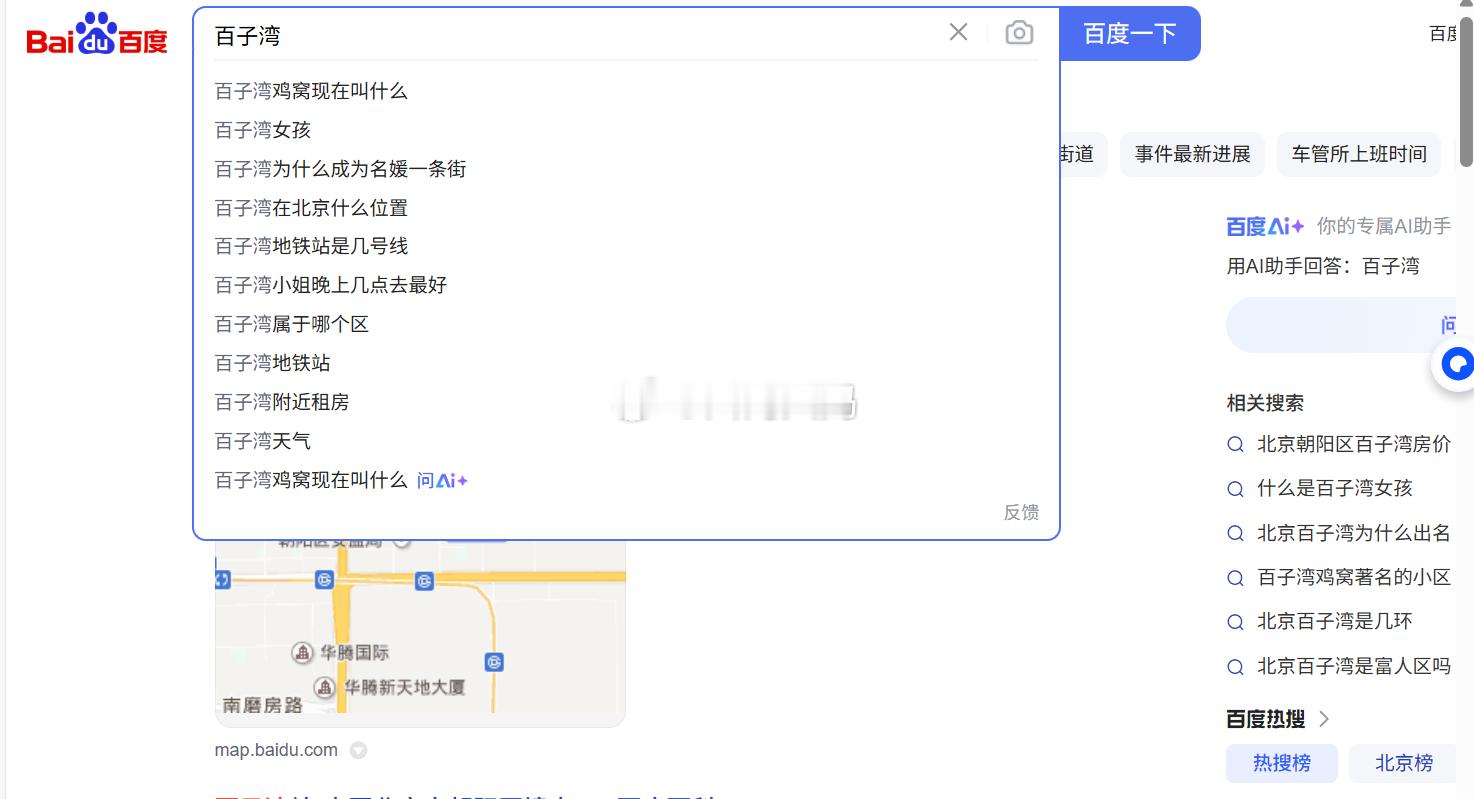Image resolution: width=1474 pixels, height=799 pixels.
Task: Expand the dropdown arrow beside map.baidu.com
Action: (358, 750)
